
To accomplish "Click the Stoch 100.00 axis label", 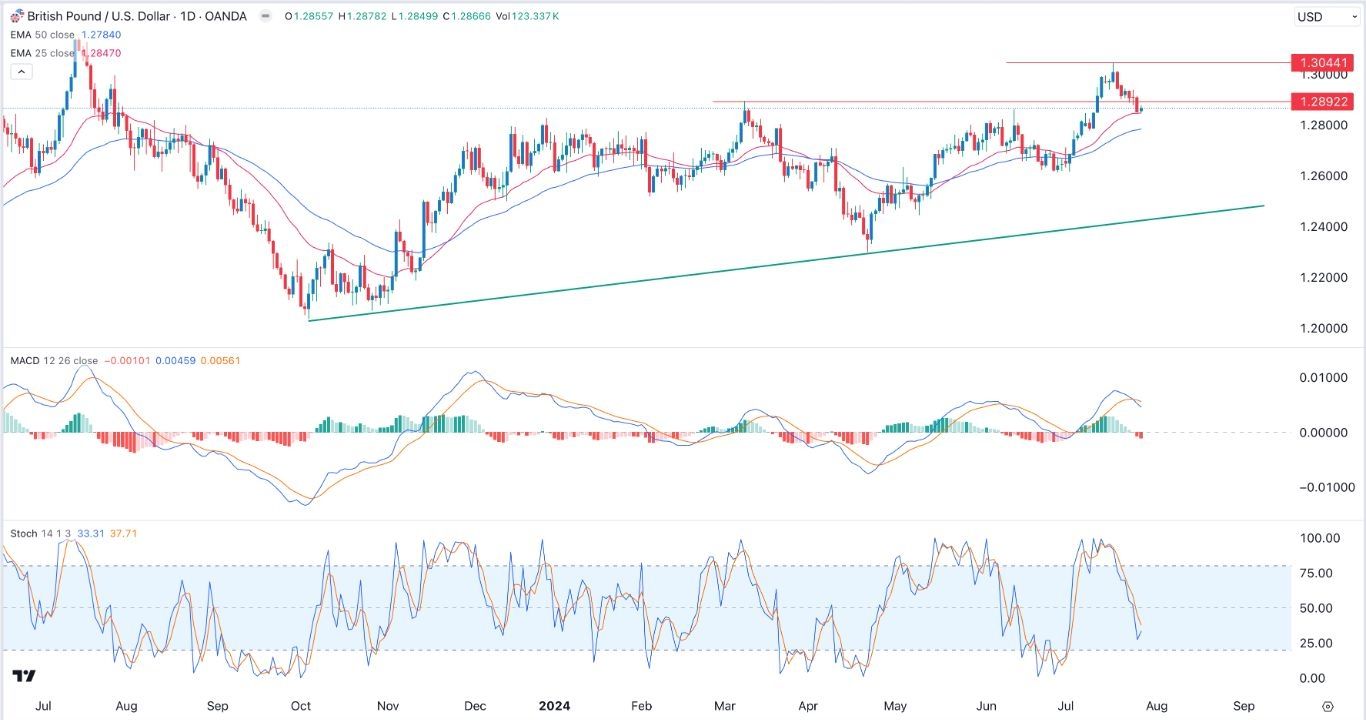I will (x=1320, y=538).
